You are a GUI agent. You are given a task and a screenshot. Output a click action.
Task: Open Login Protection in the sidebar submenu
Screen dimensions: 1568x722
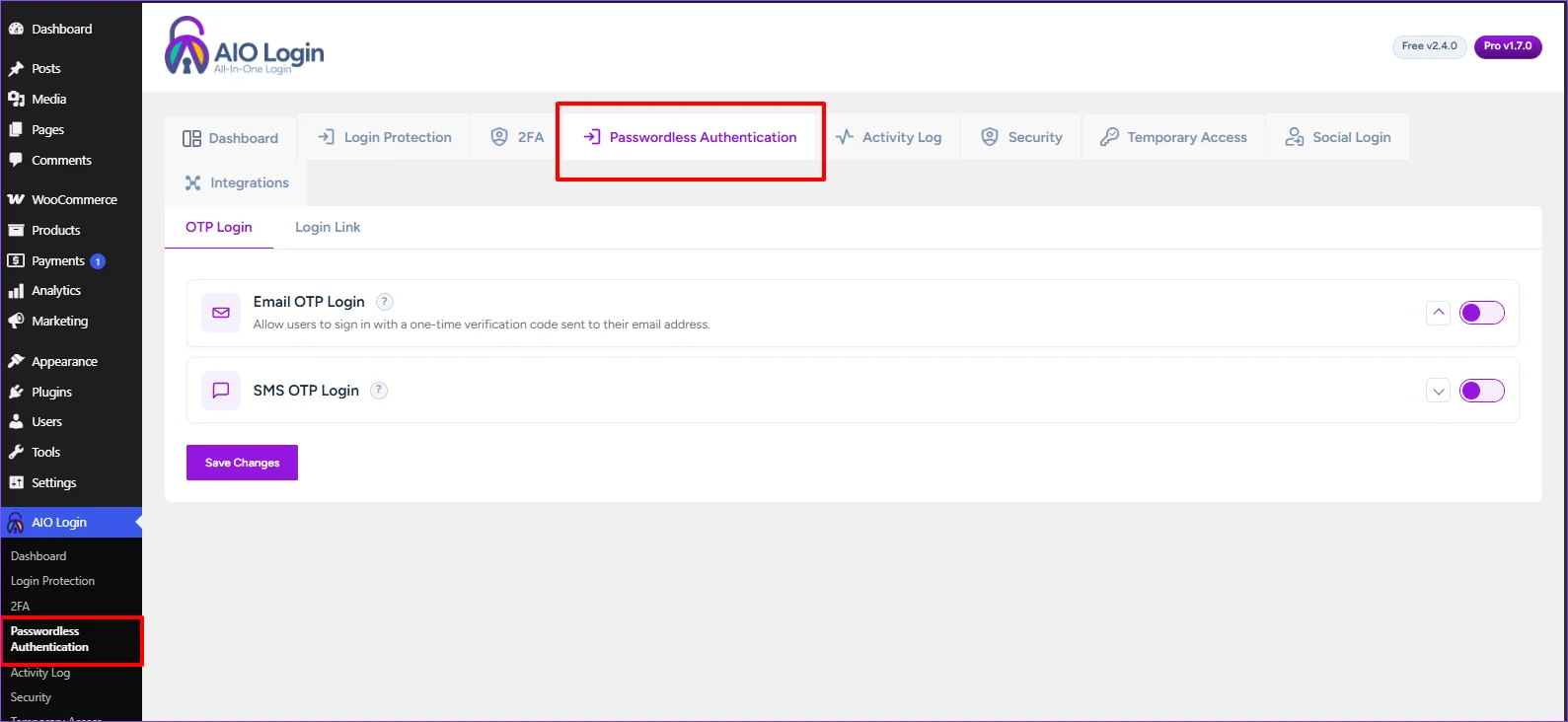pos(53,581)
